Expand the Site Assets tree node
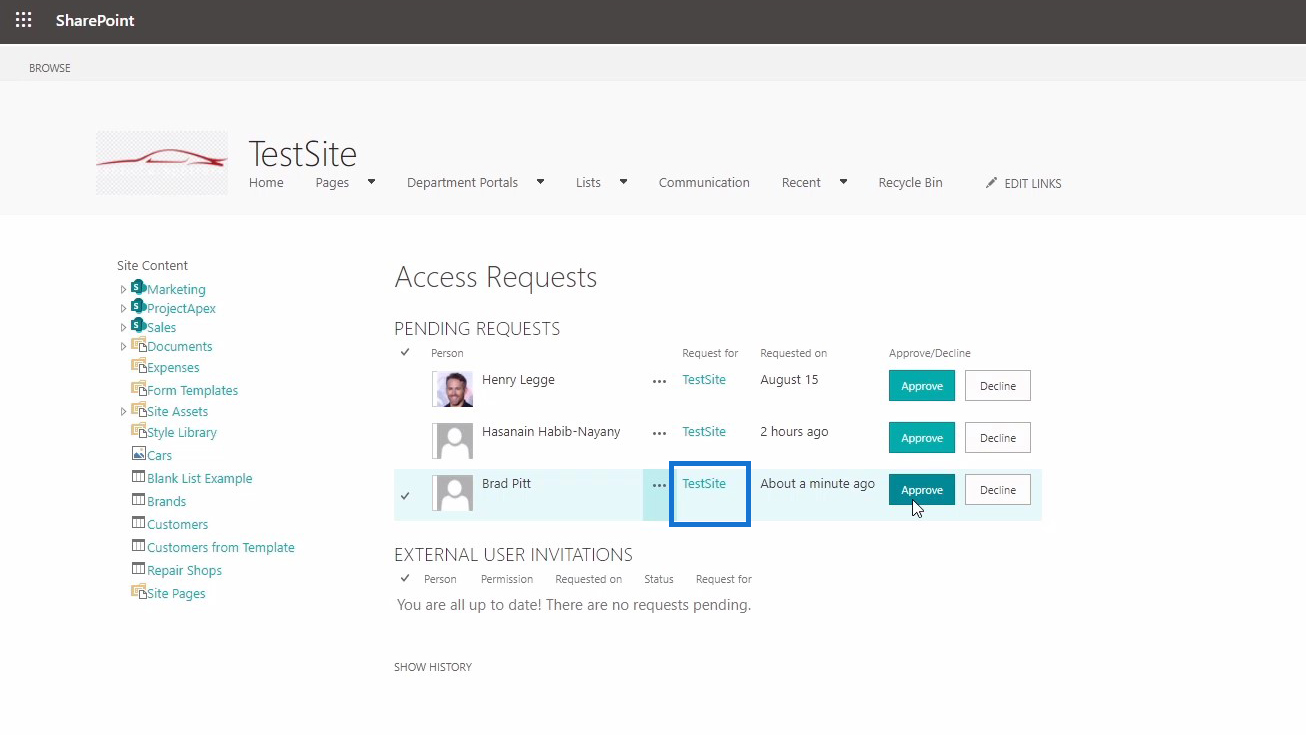The width and height of the screenshot is (1306, 735). pos(124,412)
